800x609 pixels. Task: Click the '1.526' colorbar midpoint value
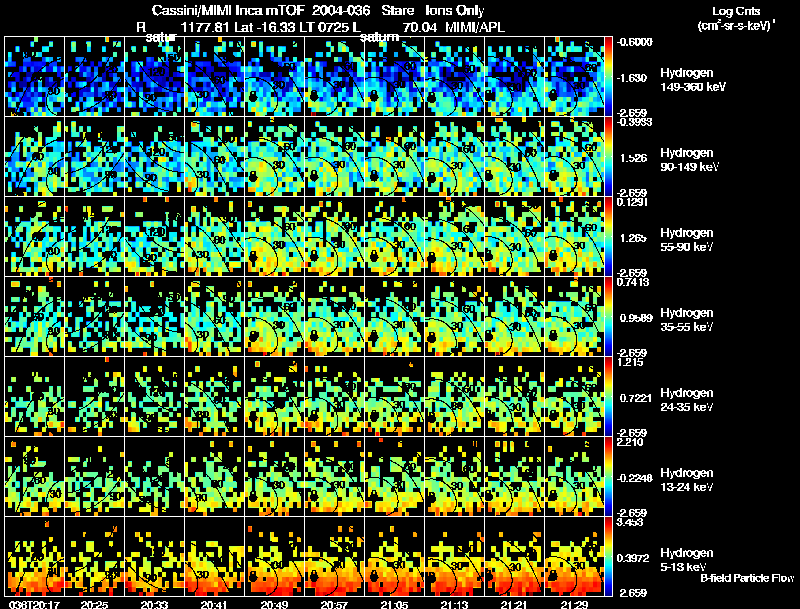634,158
